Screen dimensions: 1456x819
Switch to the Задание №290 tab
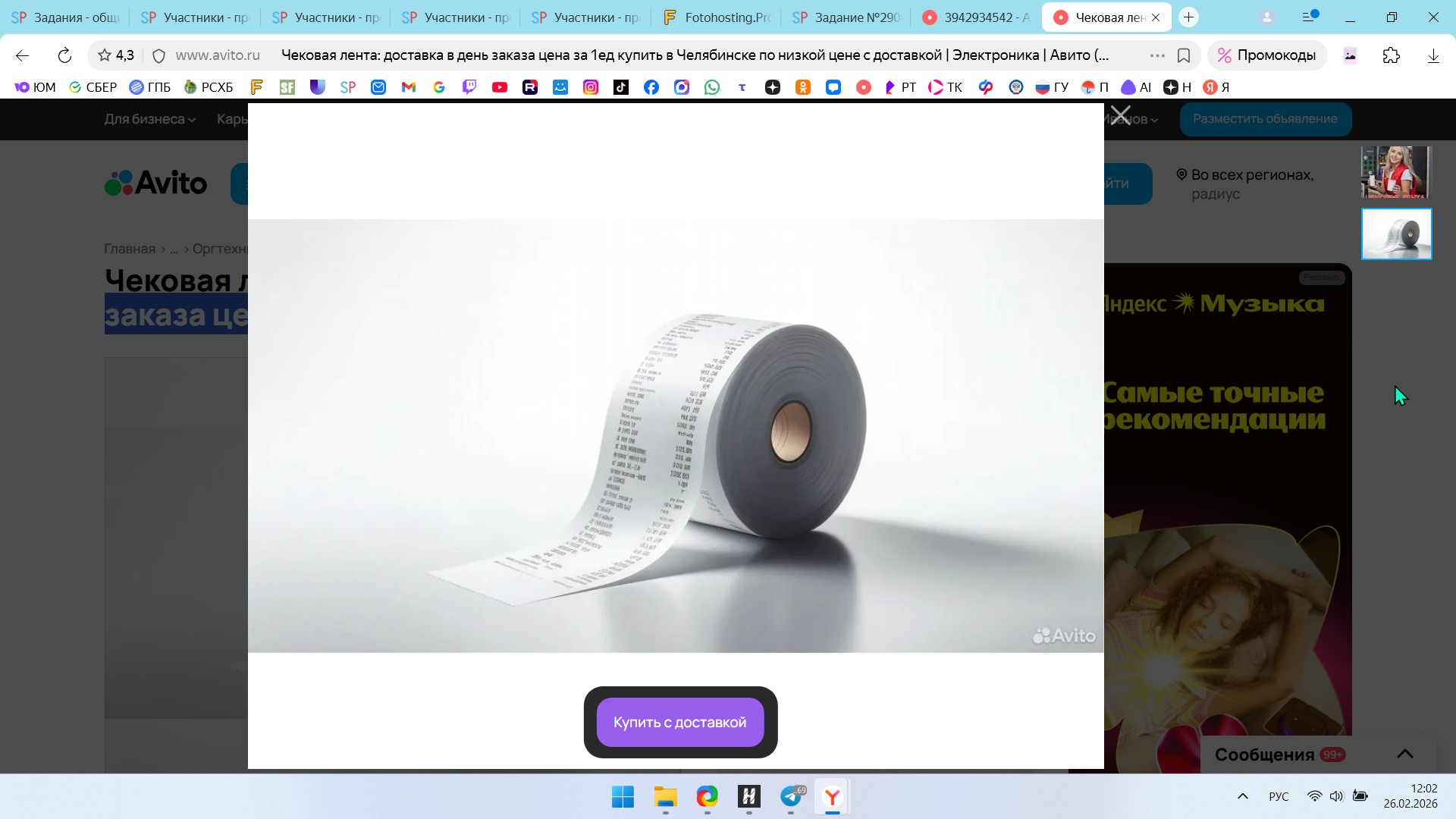point(846,17)
